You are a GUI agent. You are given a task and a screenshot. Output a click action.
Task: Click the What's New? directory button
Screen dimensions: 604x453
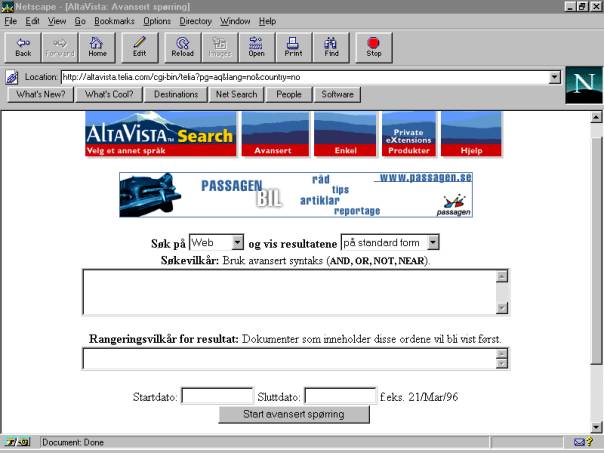tap(40, 94)
